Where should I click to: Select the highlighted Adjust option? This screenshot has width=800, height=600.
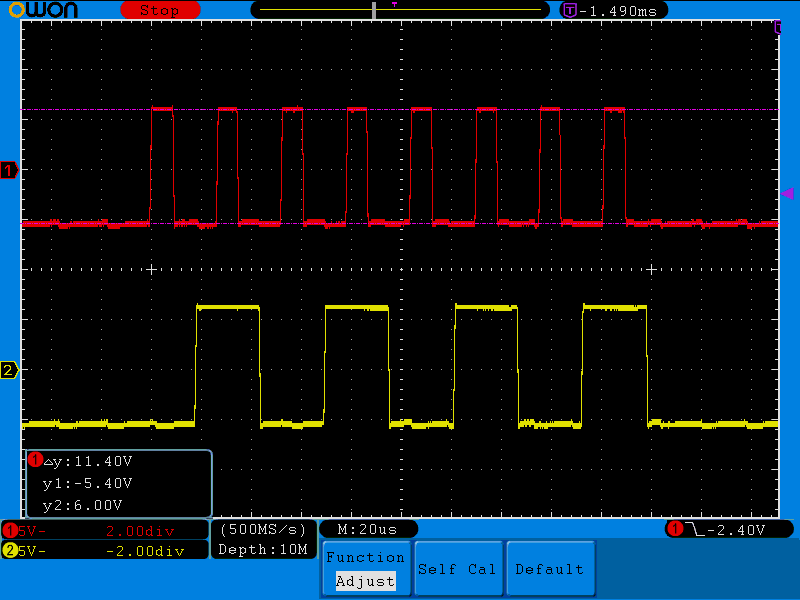click(x=365, y=581)
